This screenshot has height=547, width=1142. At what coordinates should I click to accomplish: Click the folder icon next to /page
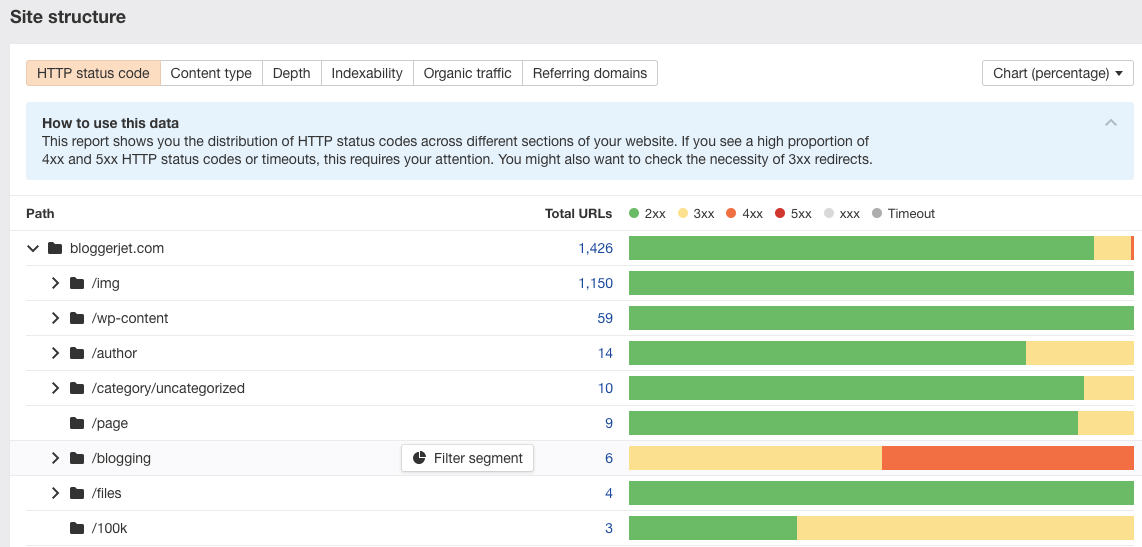77,423
